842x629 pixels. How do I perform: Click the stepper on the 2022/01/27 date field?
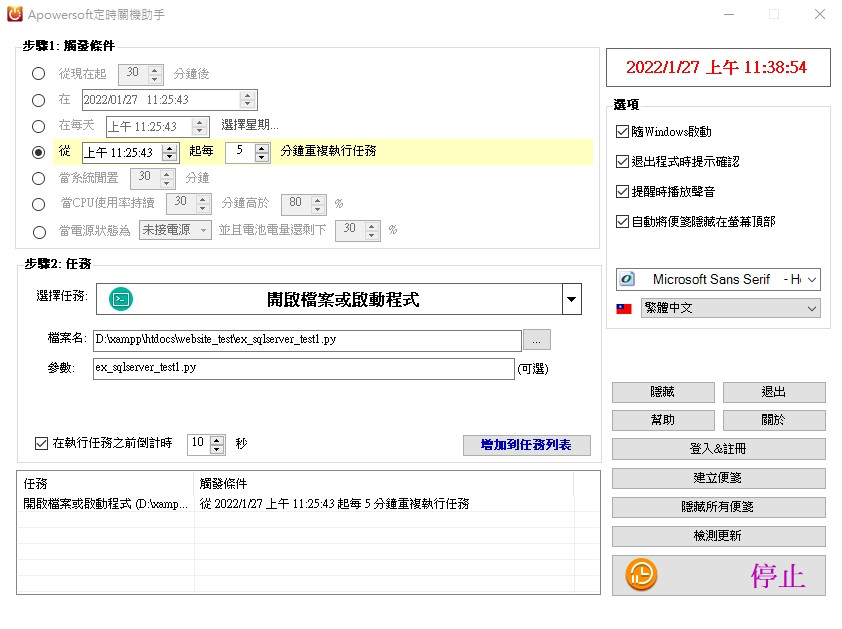pos(248,100)
